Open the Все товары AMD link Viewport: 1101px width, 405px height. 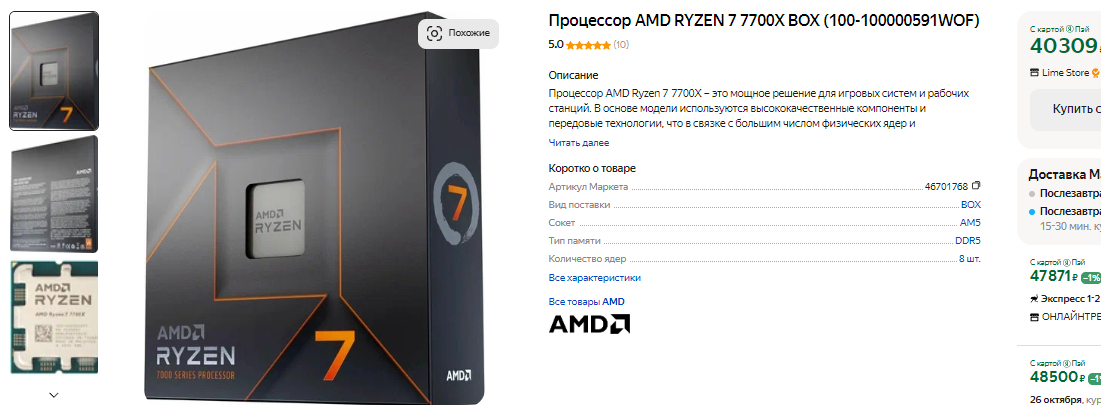(x=586, y=301)
